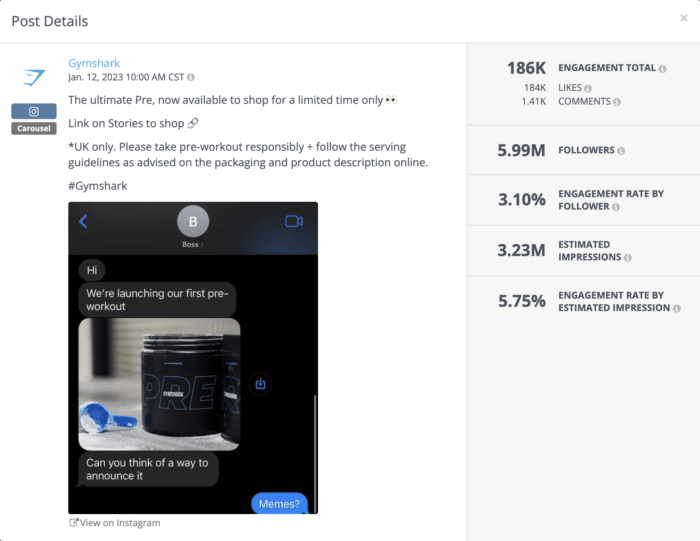This screenshot has width=700, height=541.
Task: Click the Carousel post type badge
Action: pyautogui.click(x=34, y=128)
